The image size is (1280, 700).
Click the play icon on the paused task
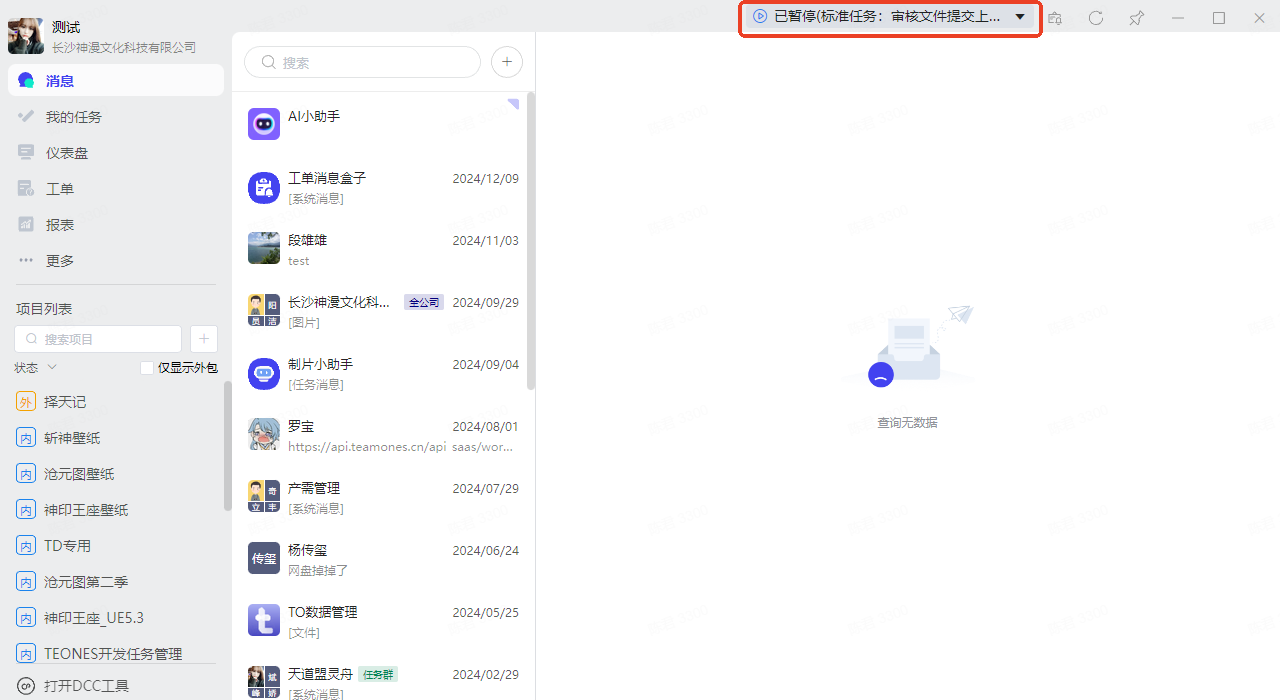point(760,16)
